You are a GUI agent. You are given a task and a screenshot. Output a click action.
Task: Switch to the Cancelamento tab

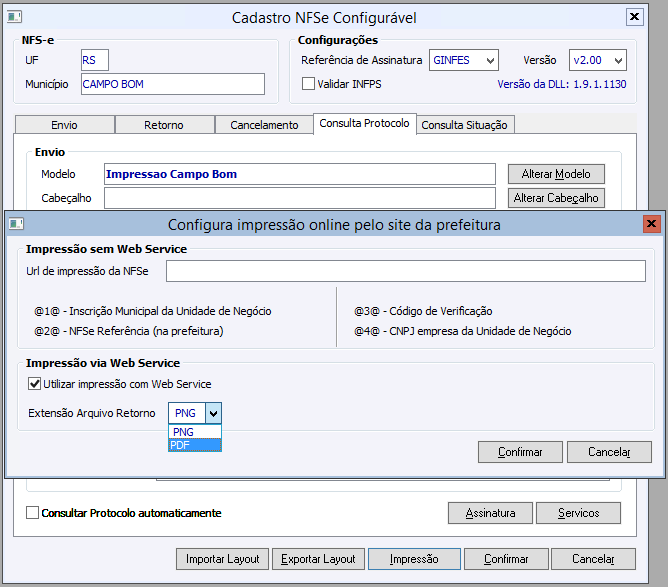(x=264, y=125)
